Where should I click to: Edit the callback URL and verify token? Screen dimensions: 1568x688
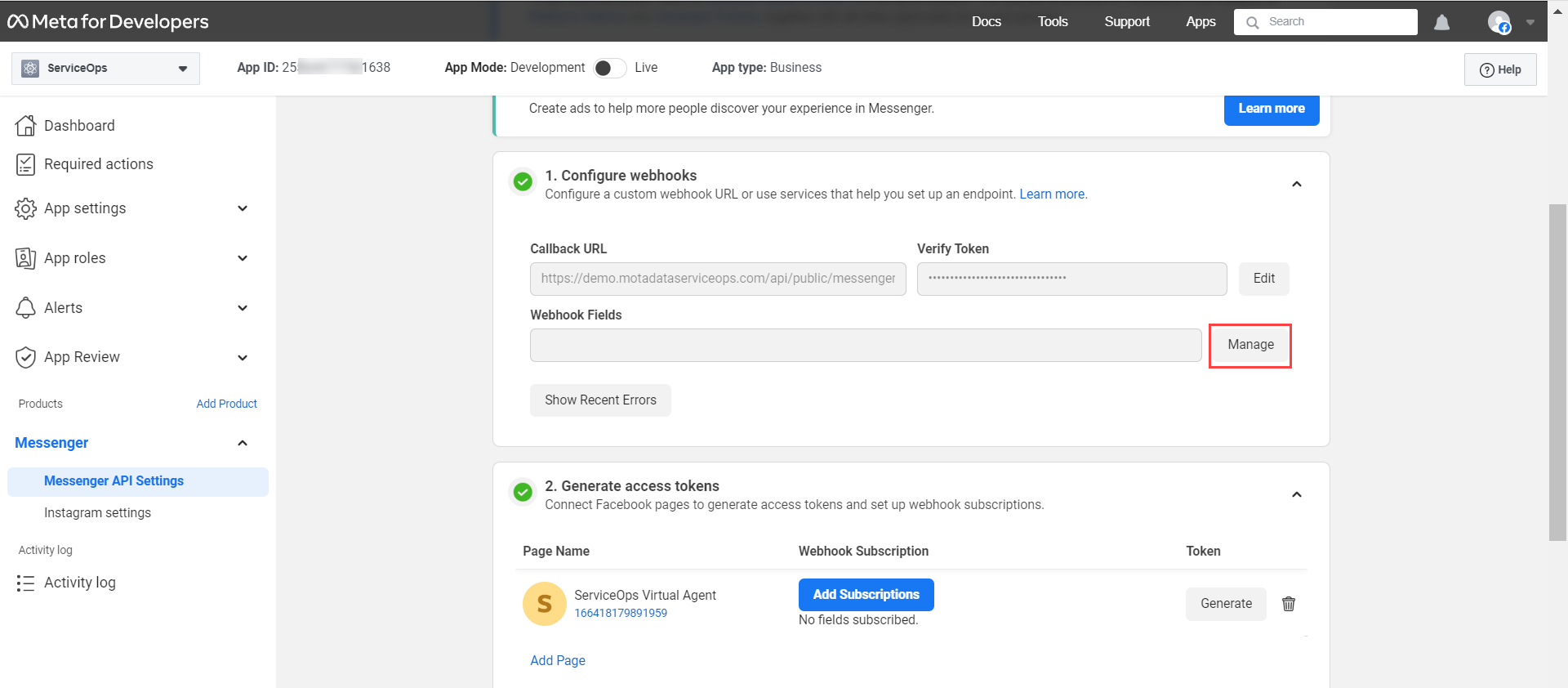pyautogui.click(x=1264, y=279)
